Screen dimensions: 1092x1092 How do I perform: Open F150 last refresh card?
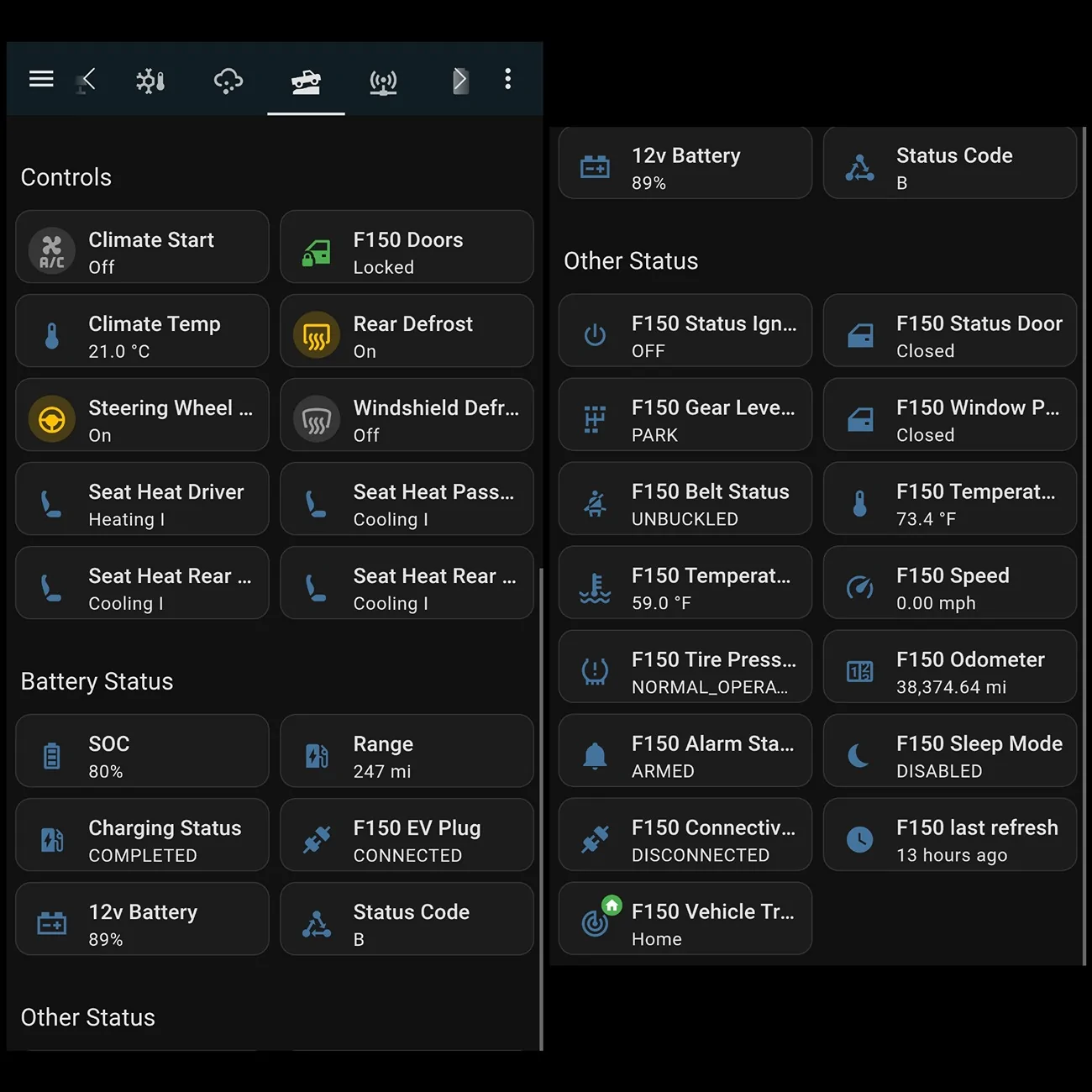click(950, 835)
